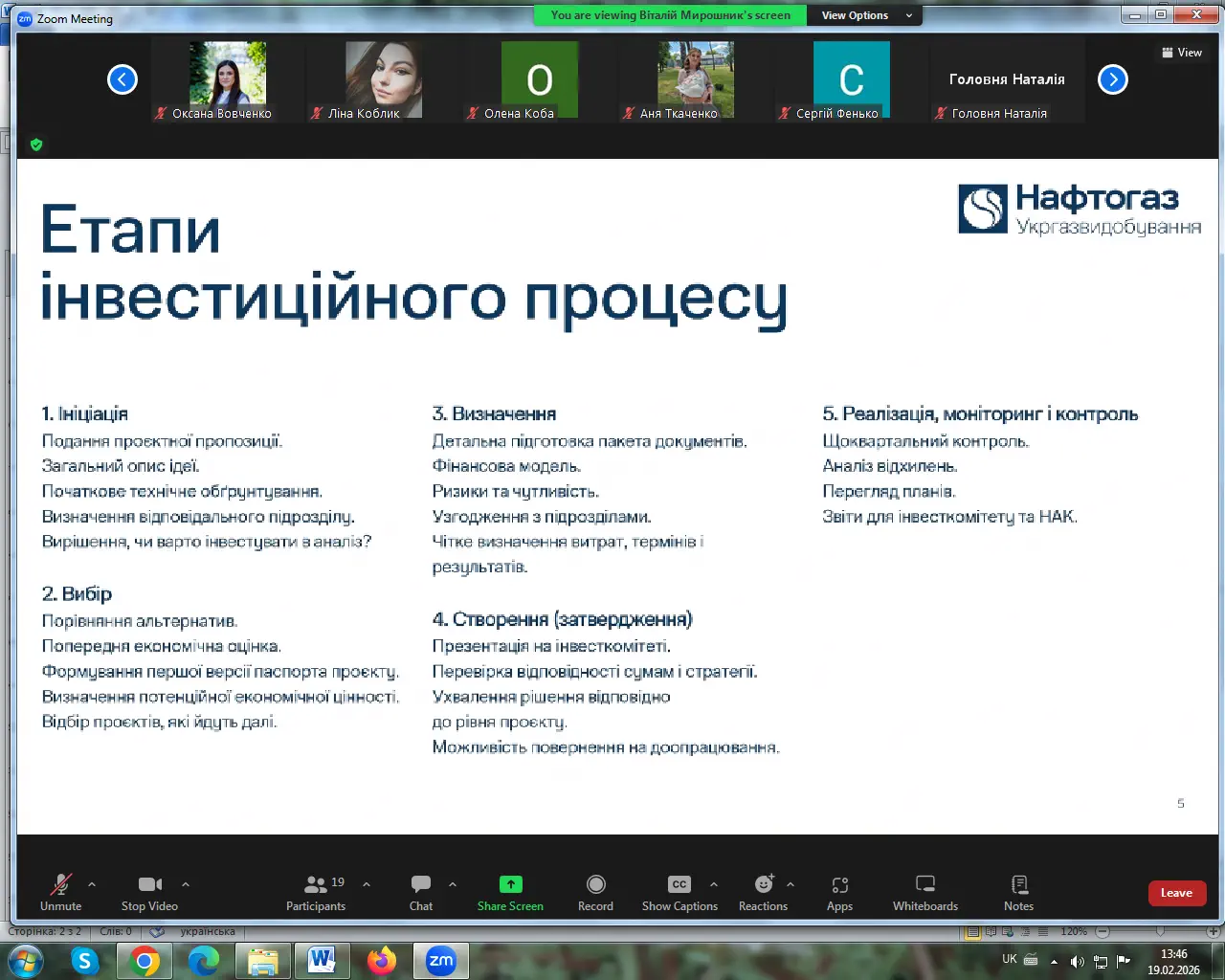Viewport: 1225px width, 980px height.
Task: Open the Chat panel
Action: click(421, 892)
